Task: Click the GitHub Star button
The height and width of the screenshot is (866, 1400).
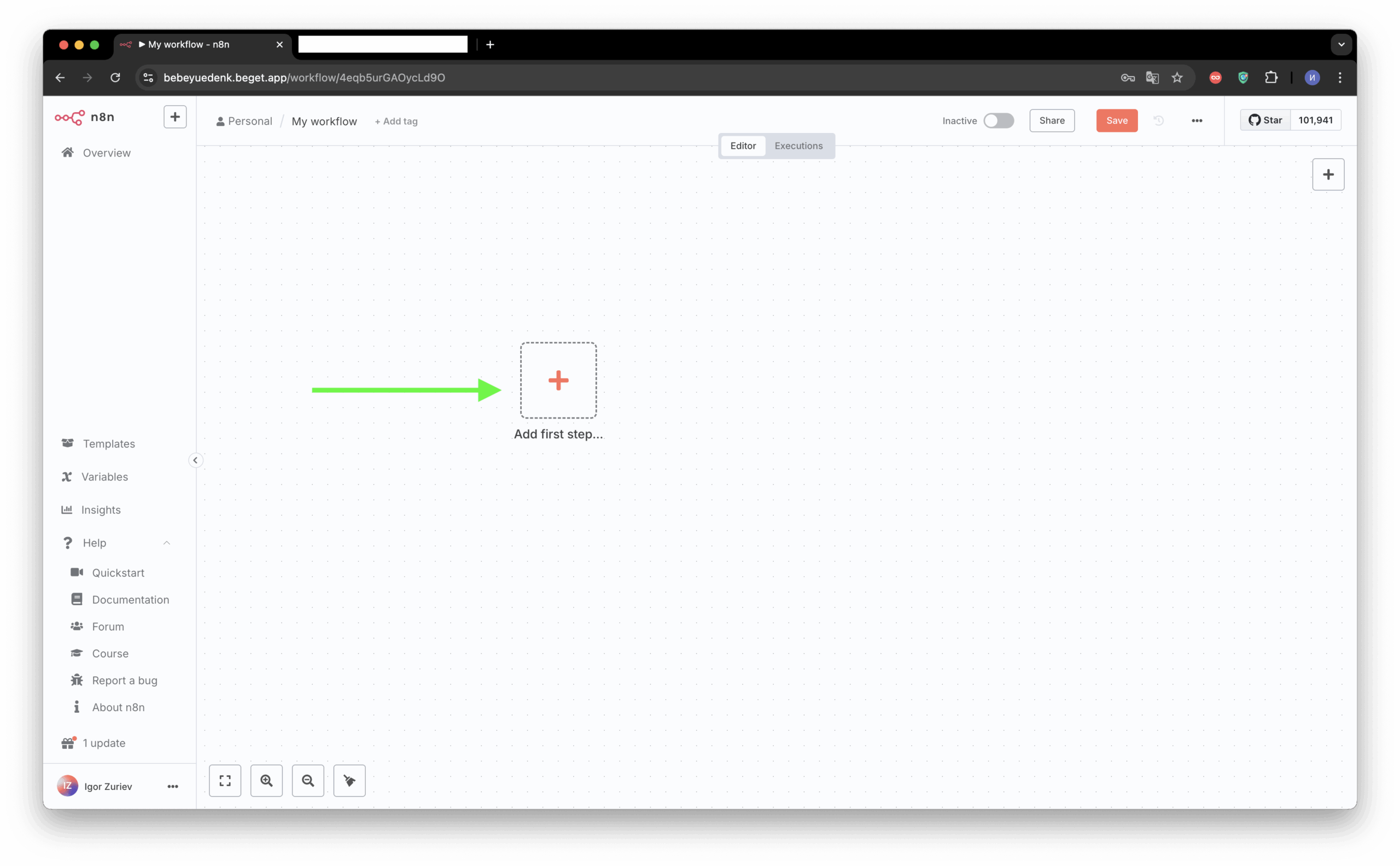Action: (x=1265, y=120)
